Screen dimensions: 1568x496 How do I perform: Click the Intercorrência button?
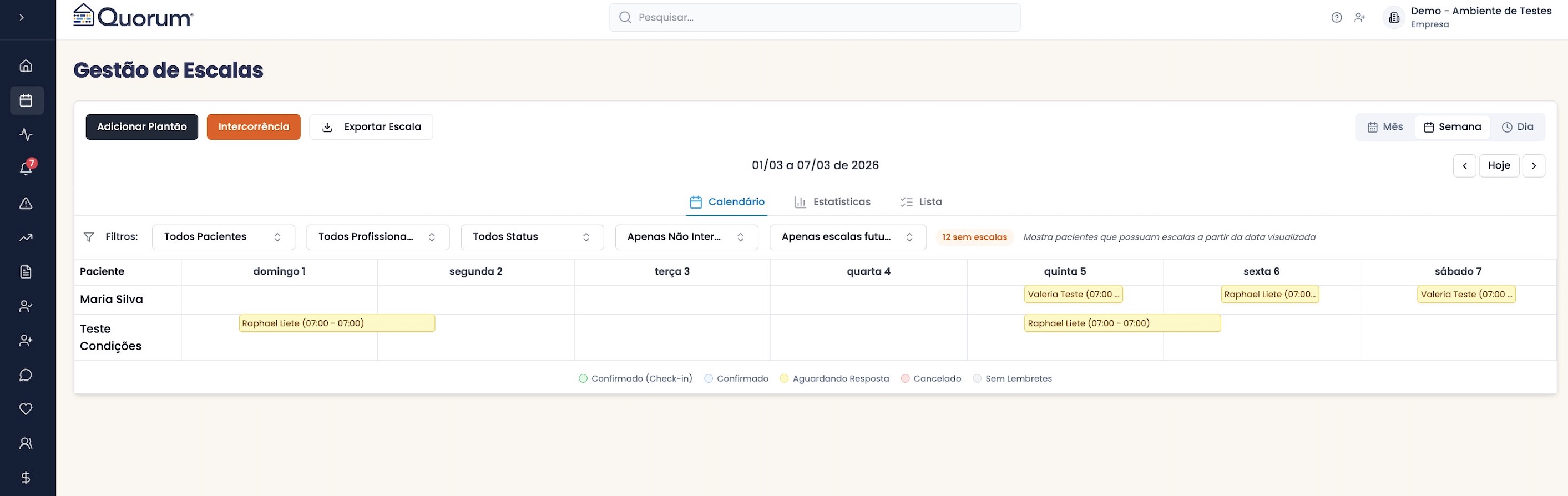[254, 126]
